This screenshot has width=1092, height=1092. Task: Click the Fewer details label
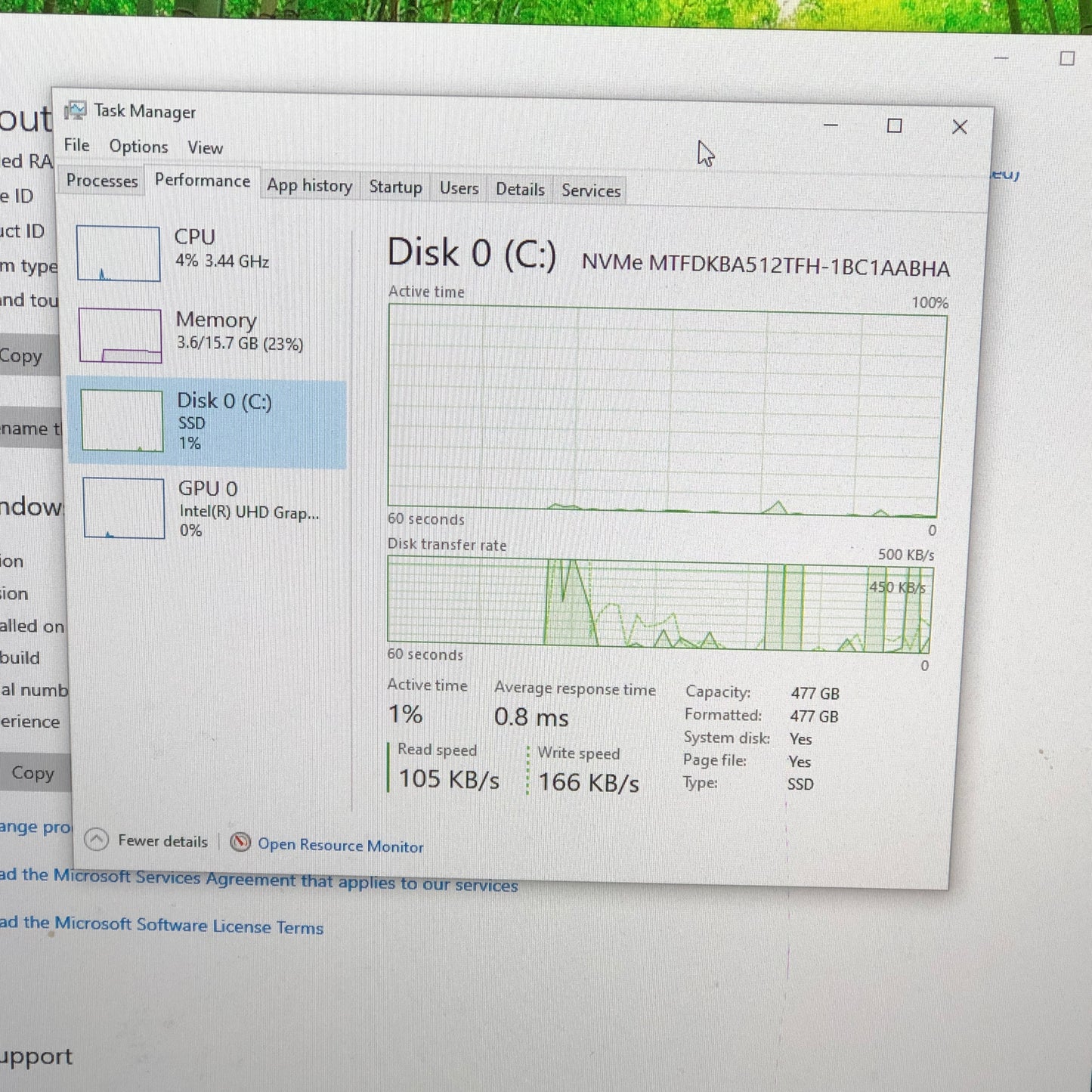162,841
